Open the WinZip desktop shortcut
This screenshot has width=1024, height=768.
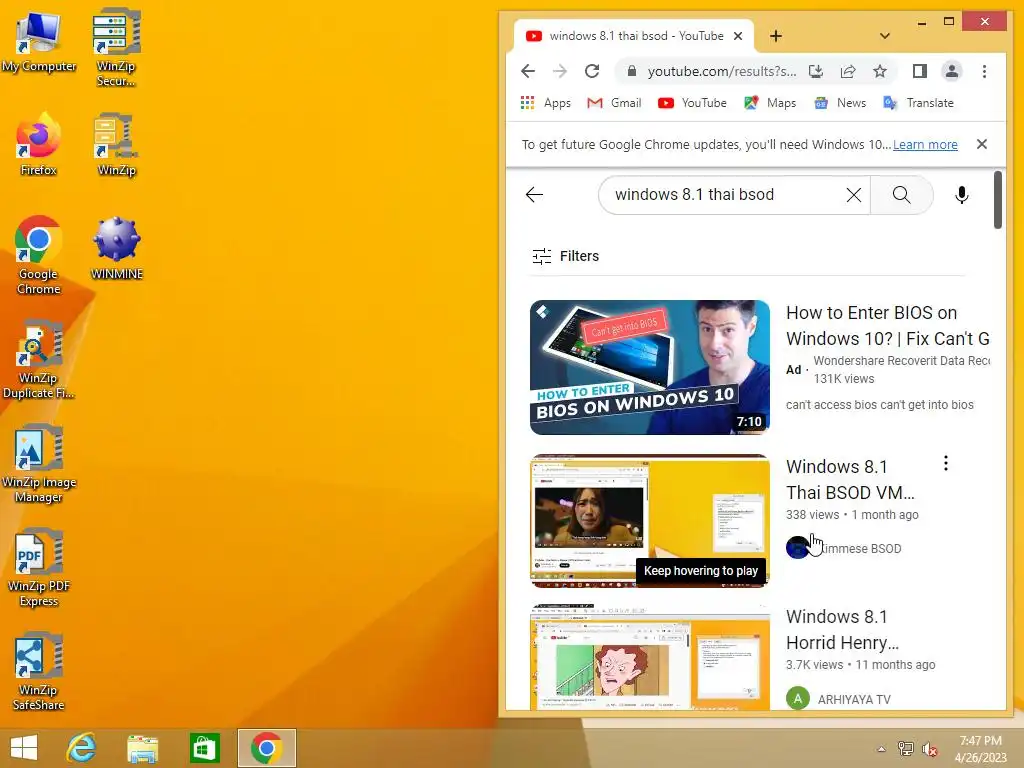116,145
